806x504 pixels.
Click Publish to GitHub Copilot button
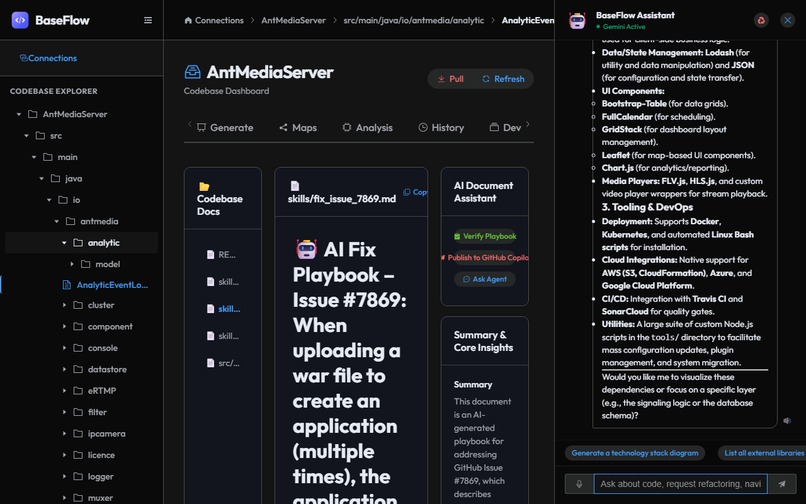[485, 258]
